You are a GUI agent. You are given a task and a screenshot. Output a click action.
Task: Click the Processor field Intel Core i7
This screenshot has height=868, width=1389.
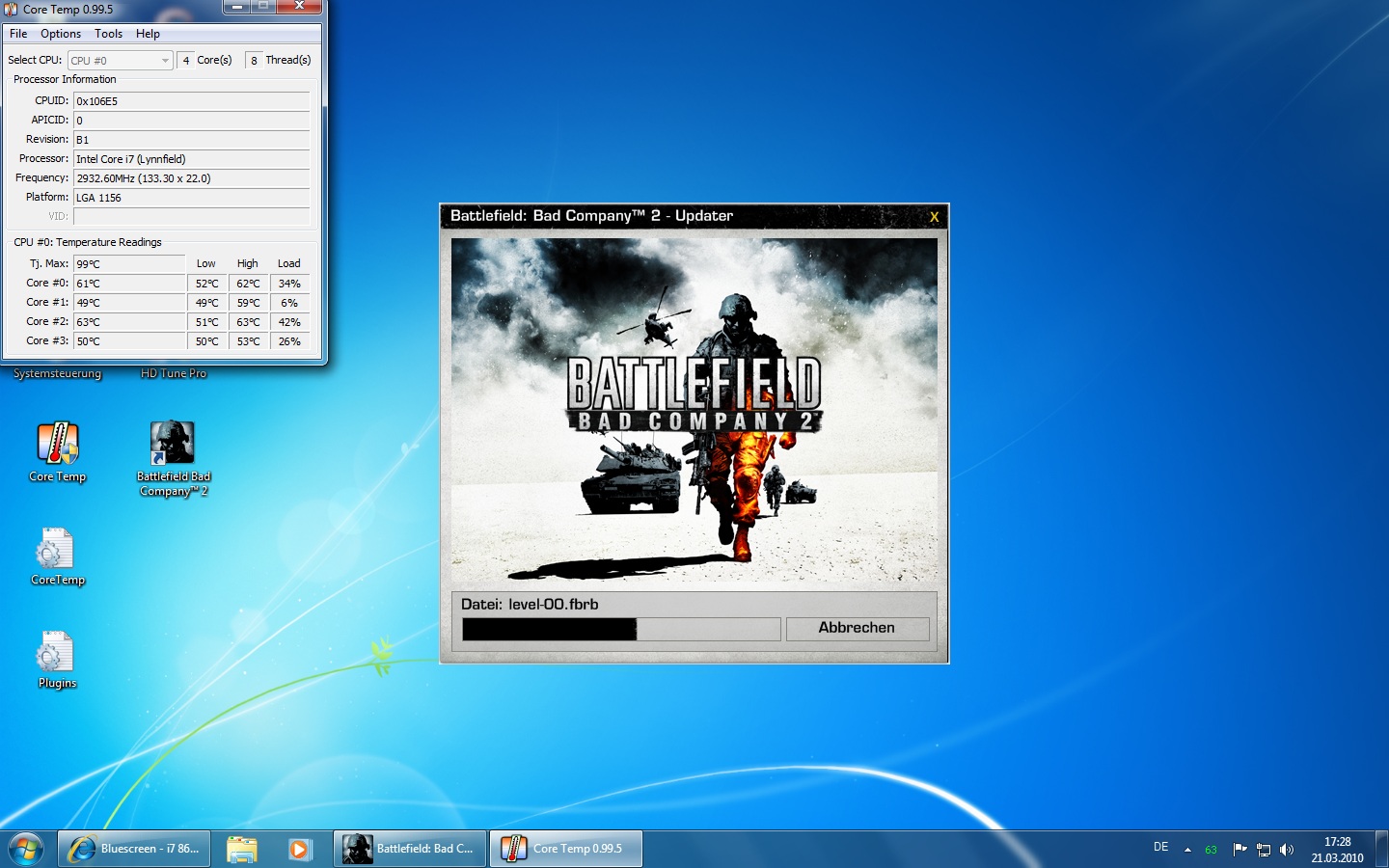pos(191,159)
